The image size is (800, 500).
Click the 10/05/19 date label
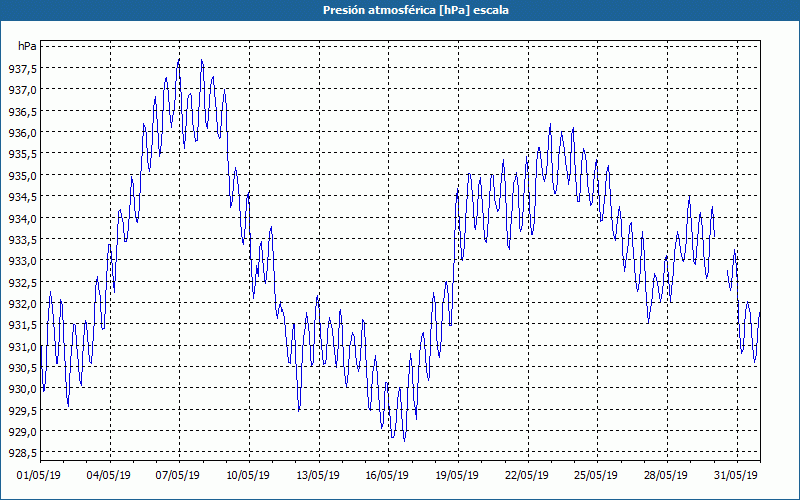(248, 475)
